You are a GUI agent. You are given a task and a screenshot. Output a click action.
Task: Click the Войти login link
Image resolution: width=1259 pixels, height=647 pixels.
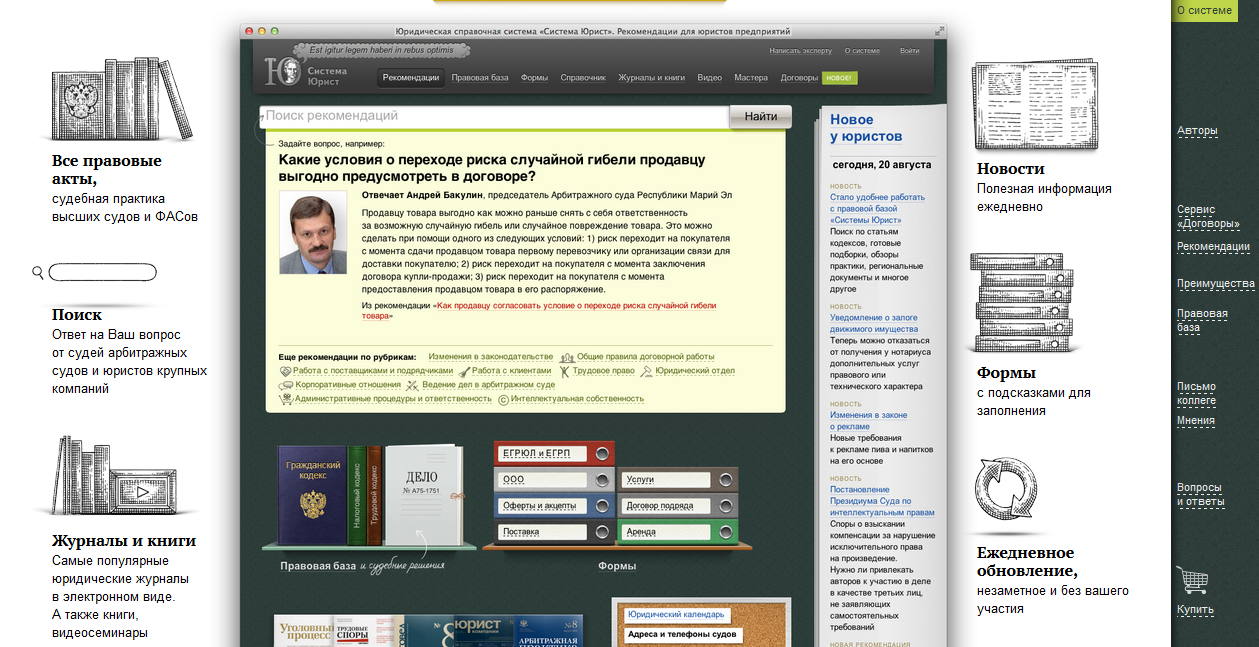click(x=909, y=50)
